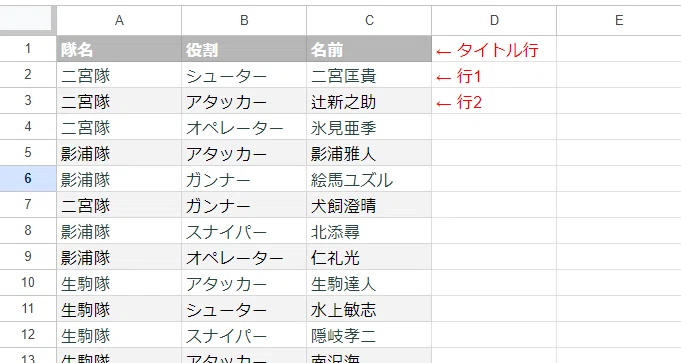Click スナイパー cell in row 8

(244, 231)
